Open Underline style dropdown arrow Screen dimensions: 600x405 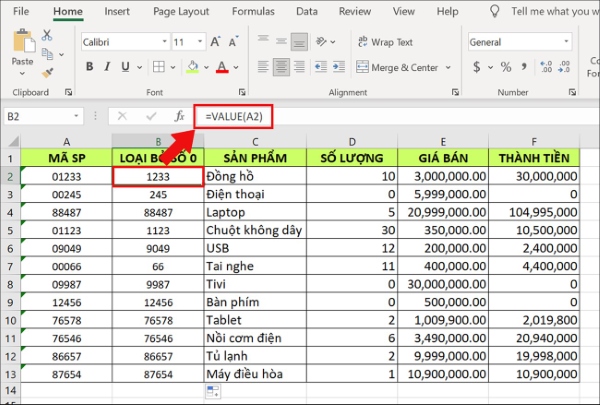[x=140, y=67]
